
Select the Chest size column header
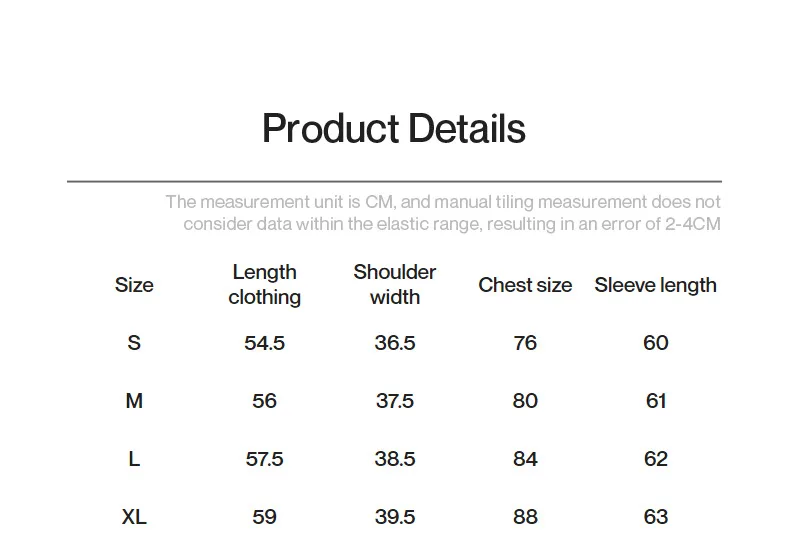tap(525, 285)
